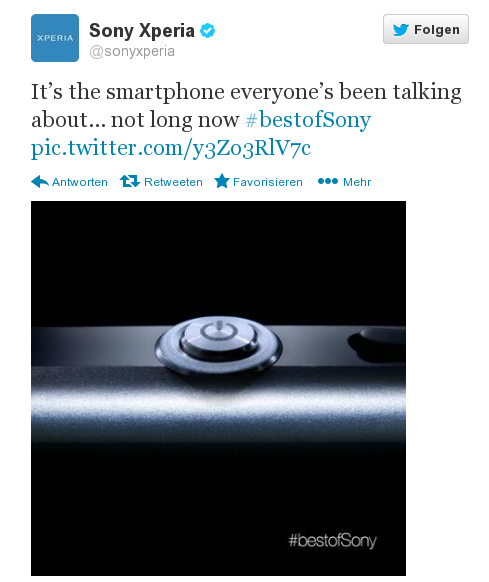Screen dimensions: 489x582
Task: Open the pic.twitter.com/y3Zo3RlV7c link
Action: [x=171, y=148]
